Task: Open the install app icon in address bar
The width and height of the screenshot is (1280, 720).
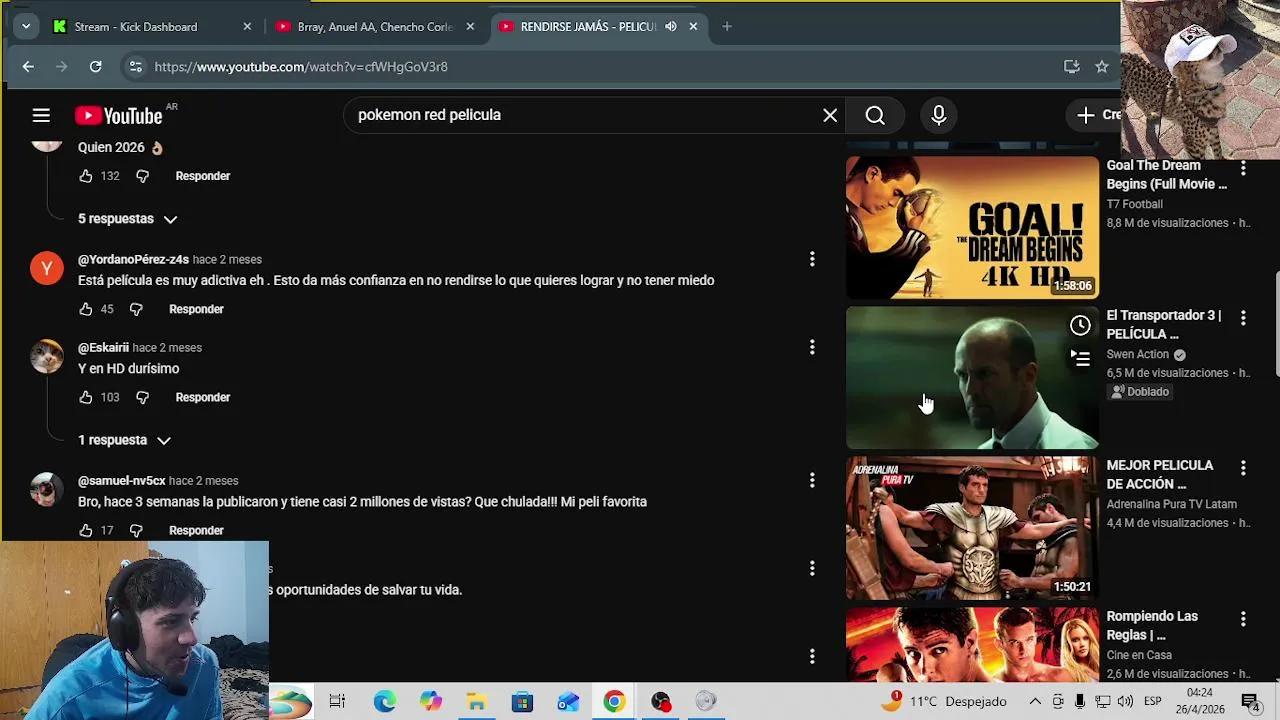Action: [1071, 66]
